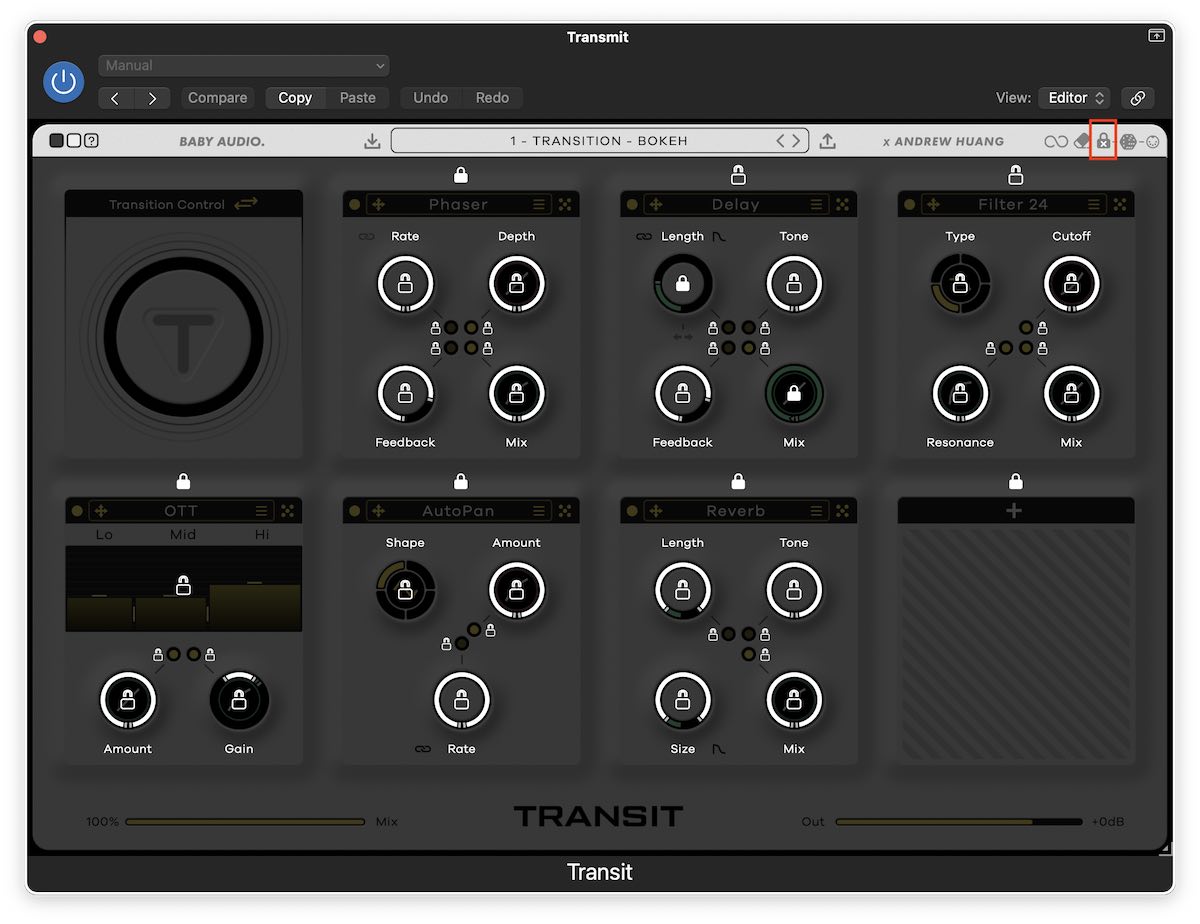This screenshot has width=1200, height=924.
Task: Click the global lock icon in header
Action: coord(1103,141)
